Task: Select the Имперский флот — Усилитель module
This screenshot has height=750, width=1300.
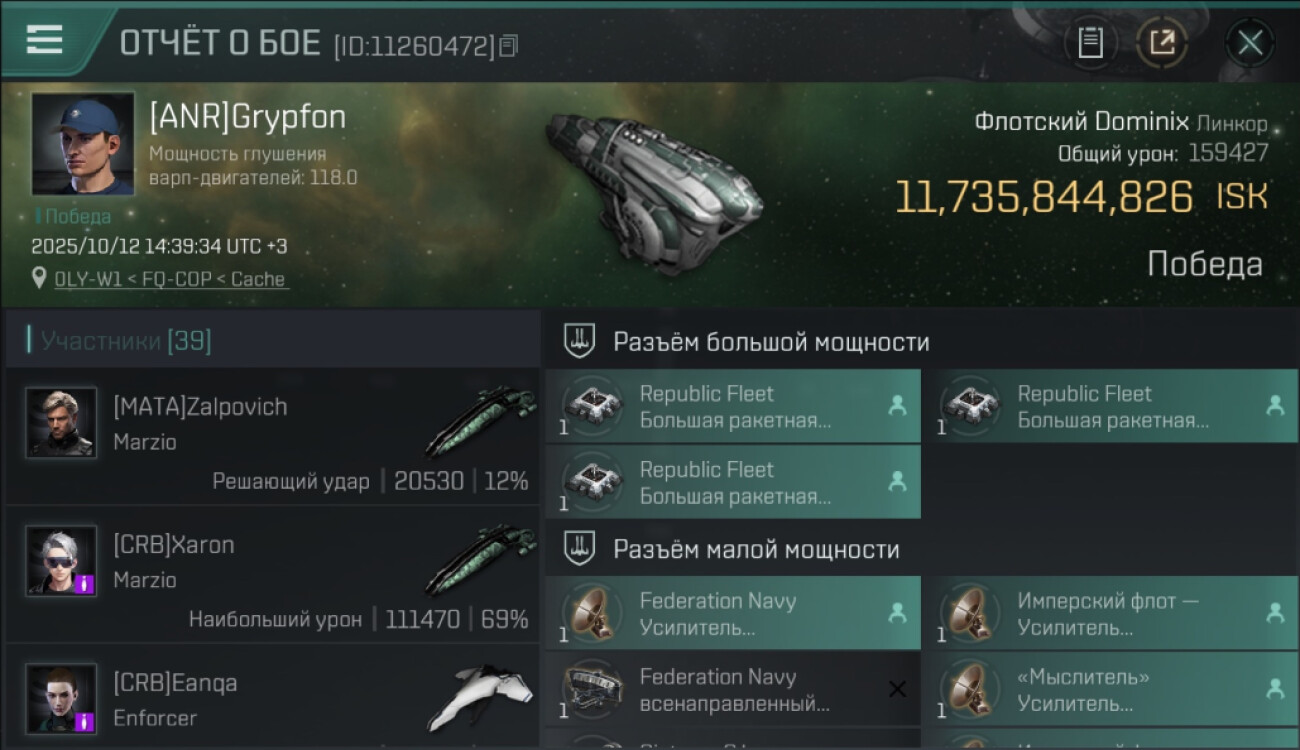Action: [1110, 614]
